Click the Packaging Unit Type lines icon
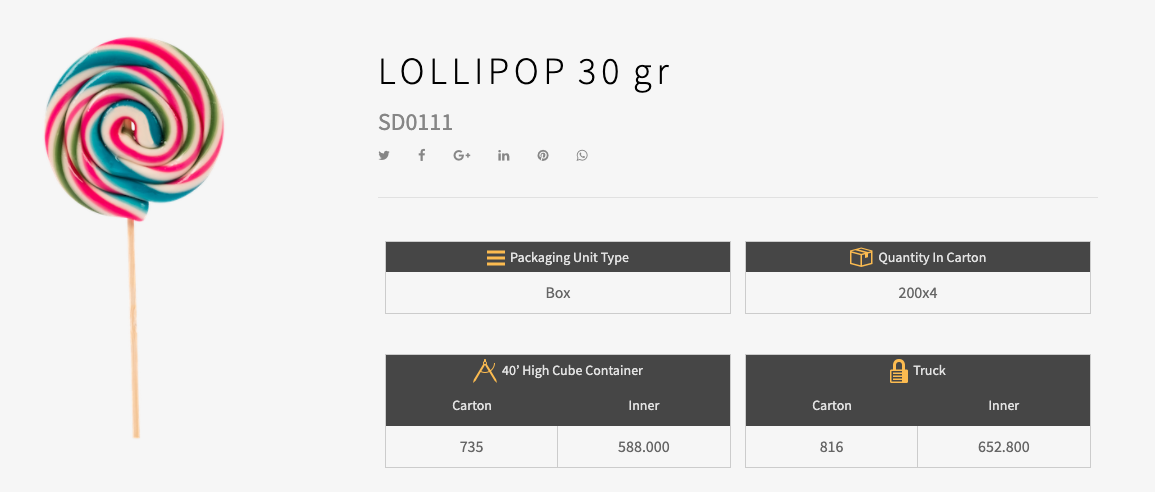1155x492 pixels. pos(496,258)
